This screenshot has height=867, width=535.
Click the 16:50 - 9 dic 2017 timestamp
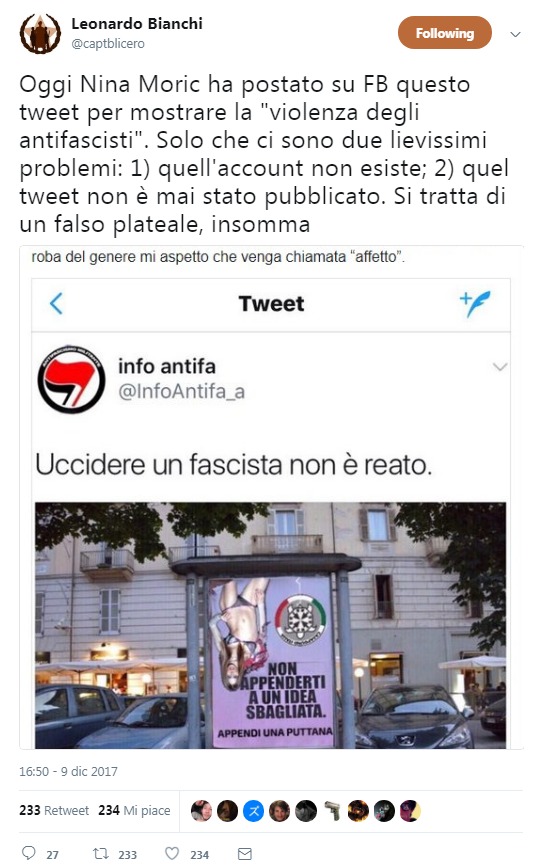coord(69,771)
